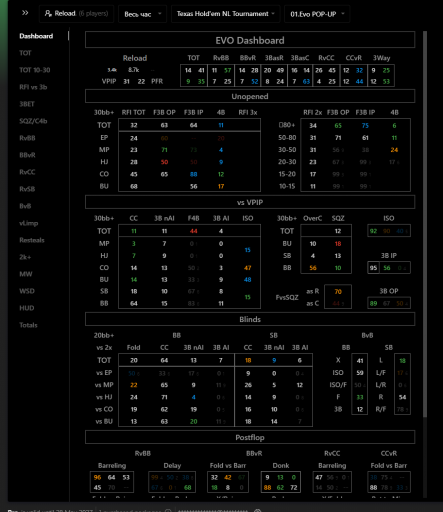Click the vs VPIP TOT F4B value 44
This screenshot has width=443, height=512.
[x=194, y=231]
